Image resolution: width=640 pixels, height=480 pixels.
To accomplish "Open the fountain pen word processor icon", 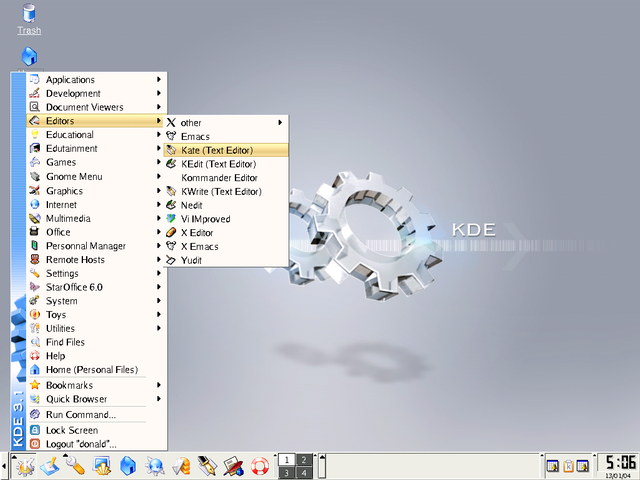I will [x=207, y=465].
